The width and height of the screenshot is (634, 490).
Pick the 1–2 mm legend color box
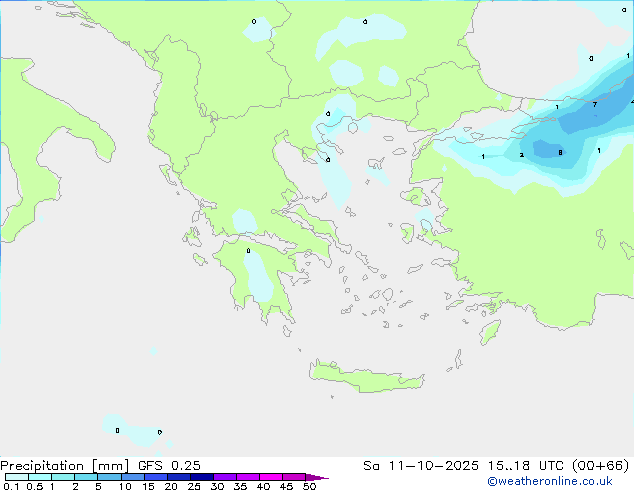[63, 477]
